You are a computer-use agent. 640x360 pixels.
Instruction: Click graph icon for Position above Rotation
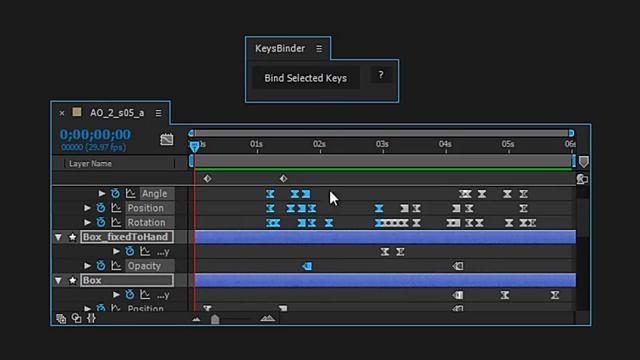[116, 208]
